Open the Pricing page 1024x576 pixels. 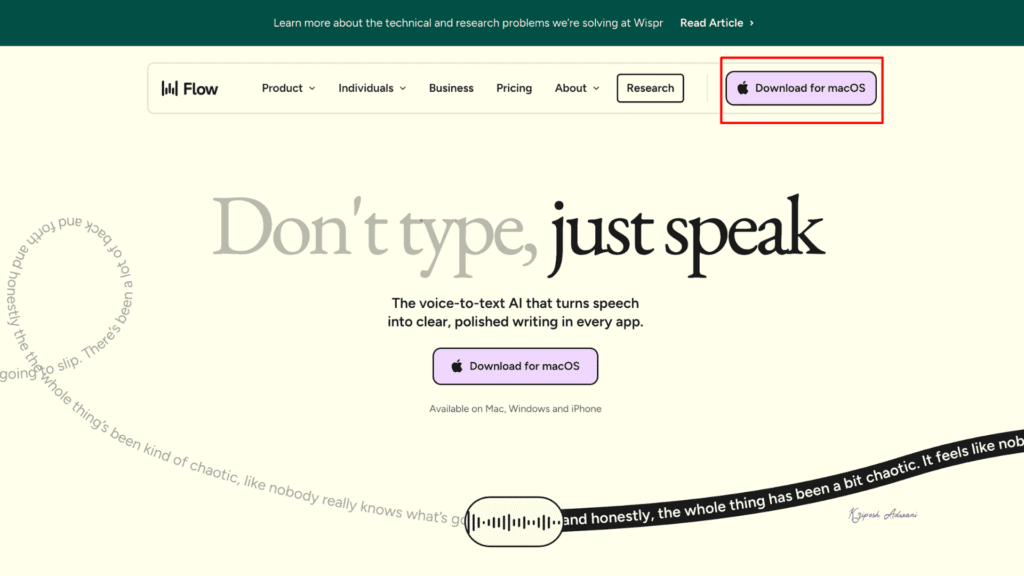(x=514, y=88)
